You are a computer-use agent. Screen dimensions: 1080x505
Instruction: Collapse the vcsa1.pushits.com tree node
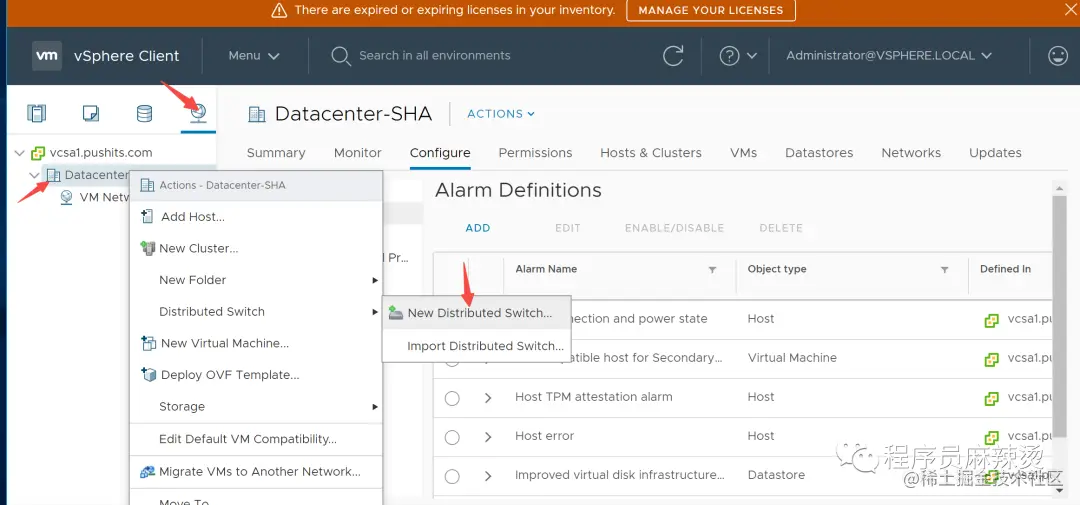pos(19,153)
